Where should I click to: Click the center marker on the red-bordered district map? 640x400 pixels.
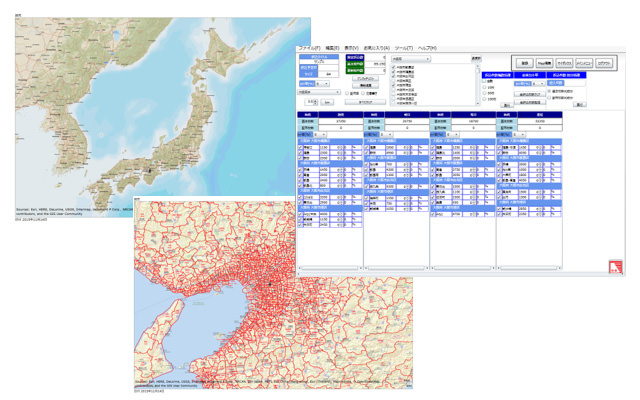(272, 286)
